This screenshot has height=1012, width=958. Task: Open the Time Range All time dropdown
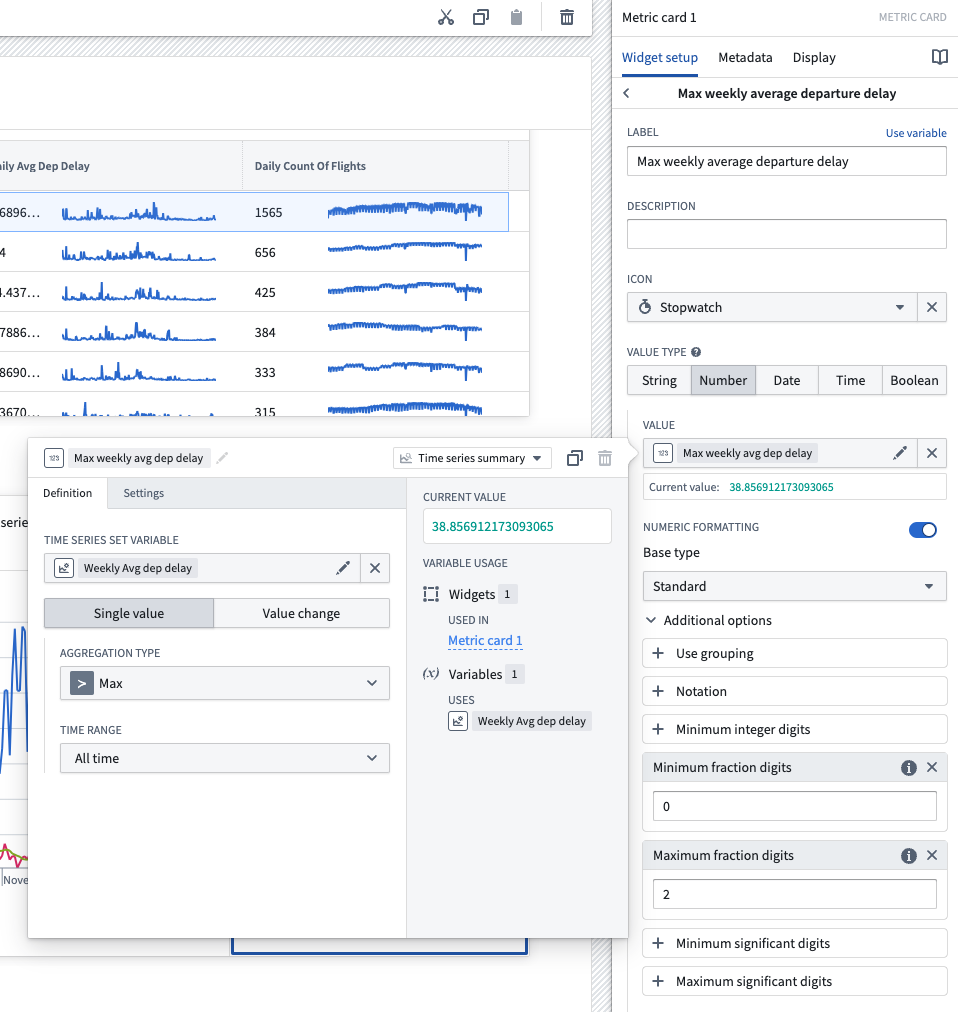tap(225, 758)
